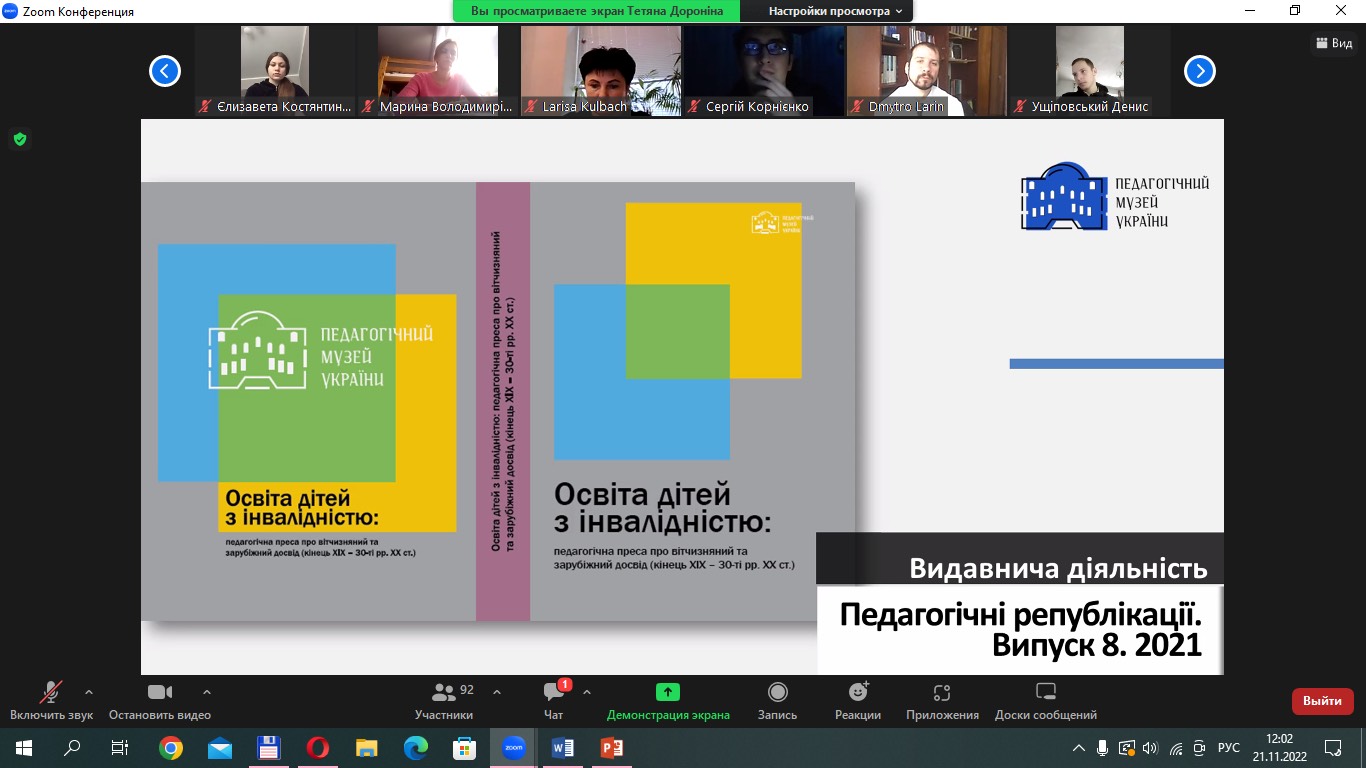Viewport: 1366px width, 768px height.
Task: Open the Настройки просмотра dropdown
Action: tap(834, 11)
